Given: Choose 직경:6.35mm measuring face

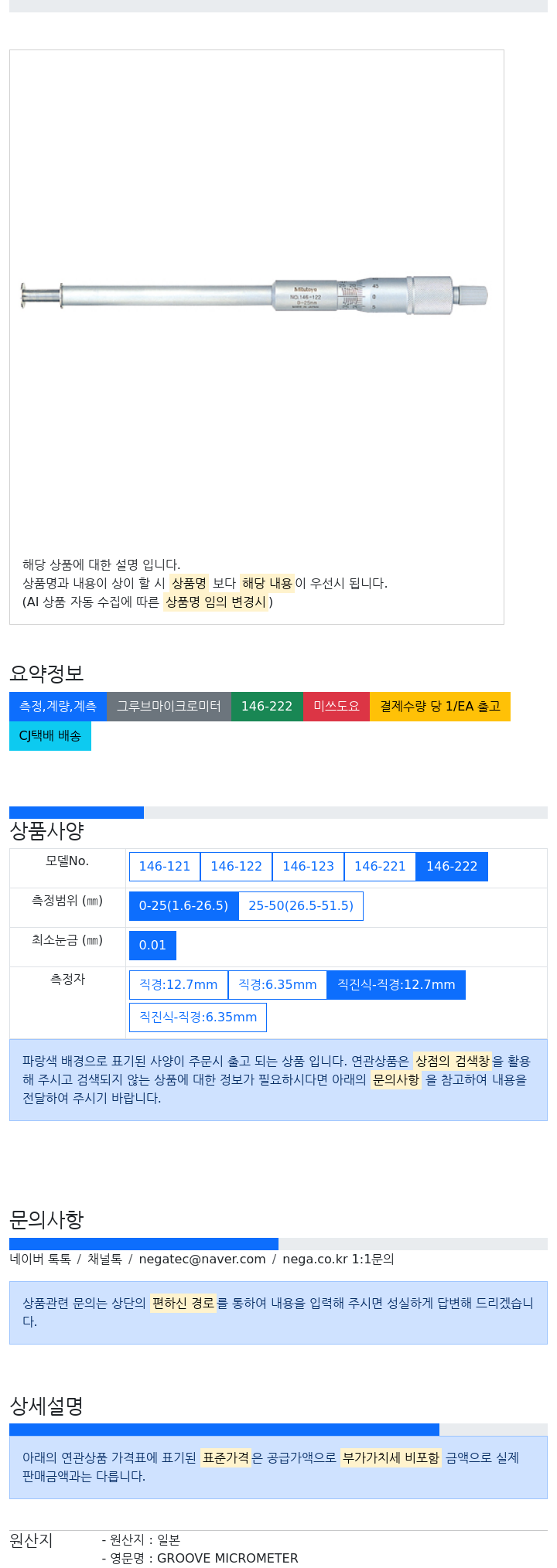Looking at the screenshot, I should (277, 985).
